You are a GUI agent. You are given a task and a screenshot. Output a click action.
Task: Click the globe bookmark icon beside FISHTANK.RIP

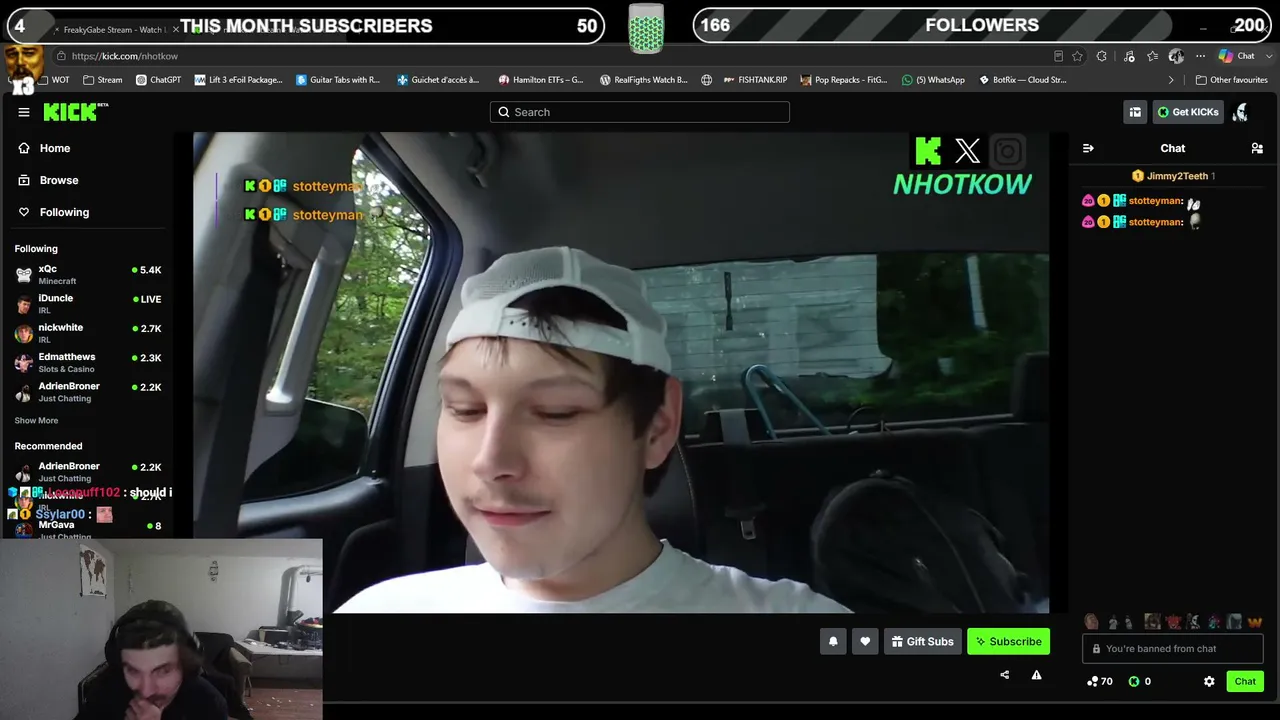click(706, 80)
